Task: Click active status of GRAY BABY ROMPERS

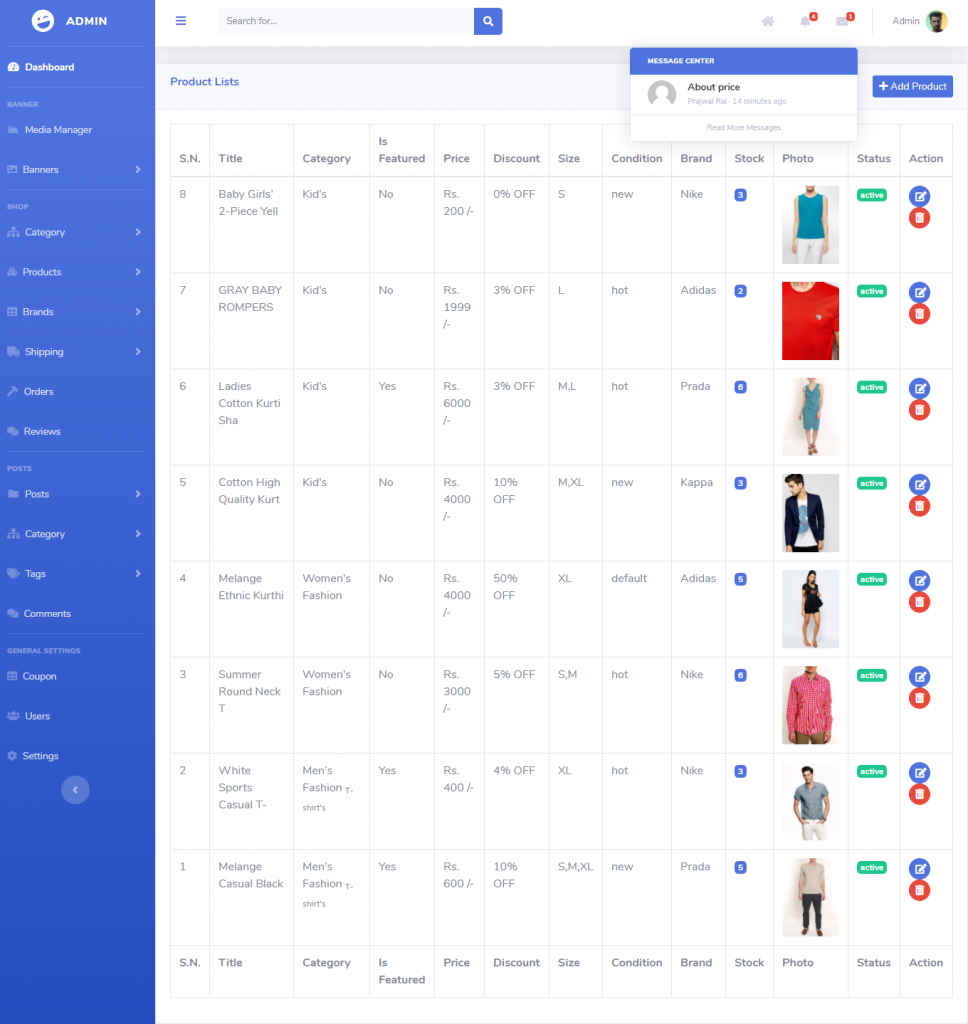Action: pyautogui.click(x=871, y=291)
